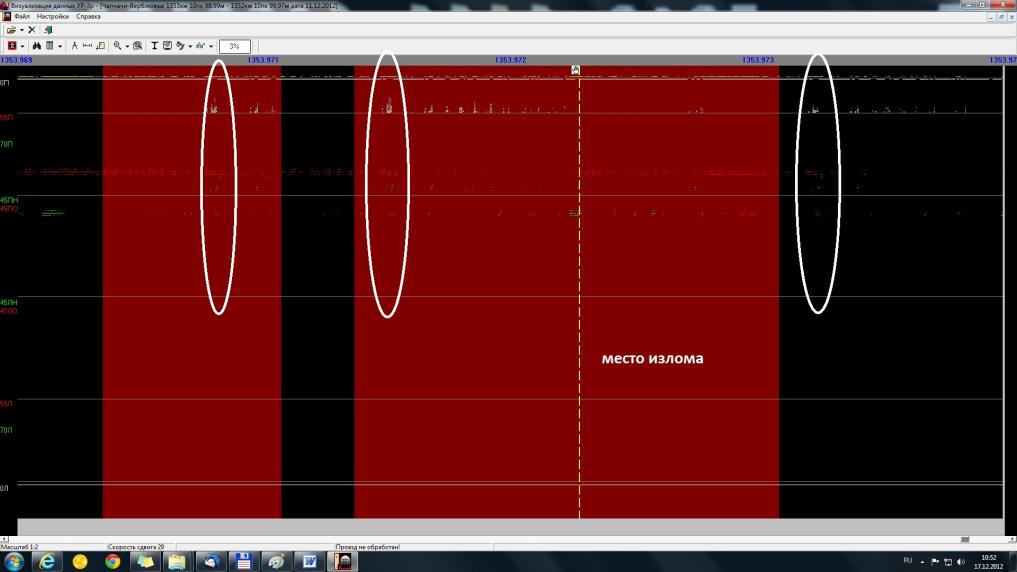Image resolution: width=1017 pixels, height=572 pixels.
Task: Open Google Chrome from the taskbar
Action: (x=112, y=561)
